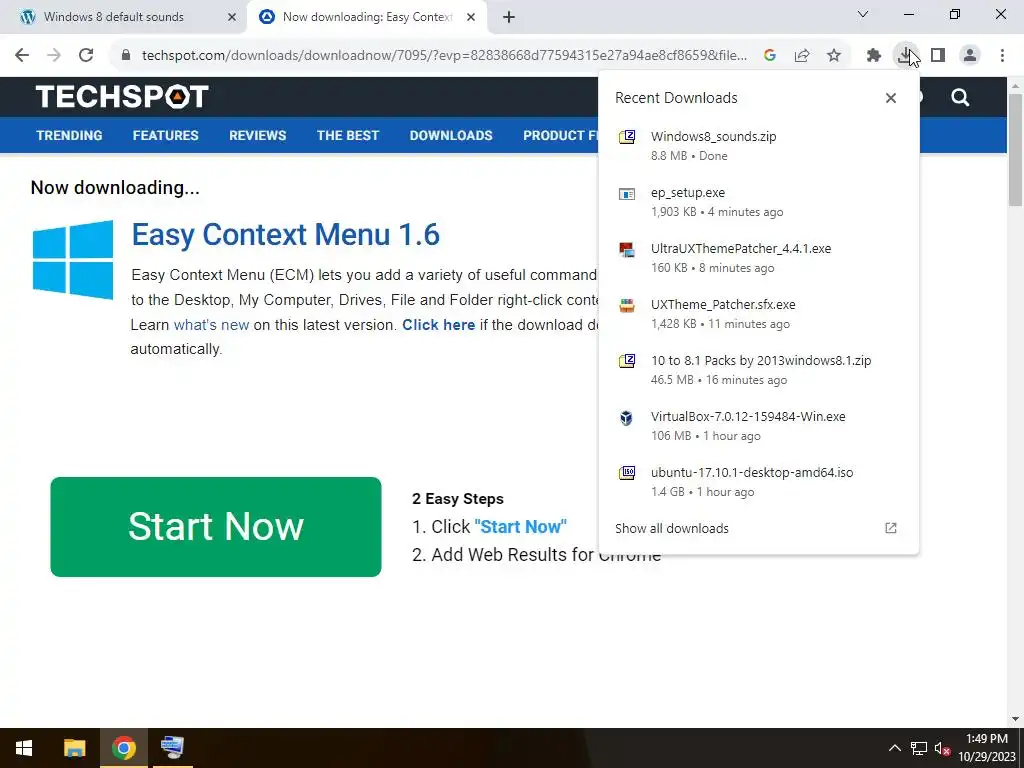The width and height of the screenshot is (1024, 768).
Task: Open the new tab plus button
Action: [x=509, y=17]
